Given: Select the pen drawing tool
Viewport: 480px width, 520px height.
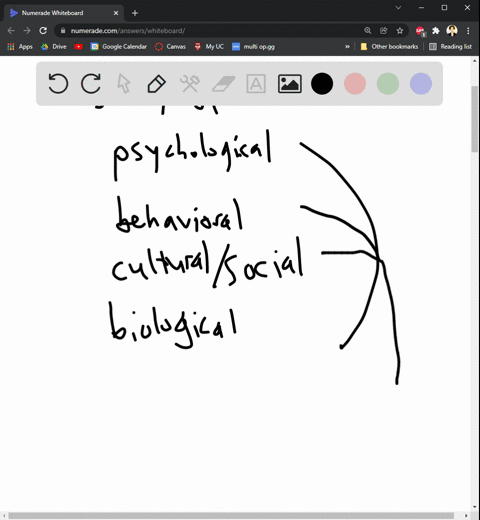Looking at the screenshot, I should pyautogui.click(x=157, y=84).
